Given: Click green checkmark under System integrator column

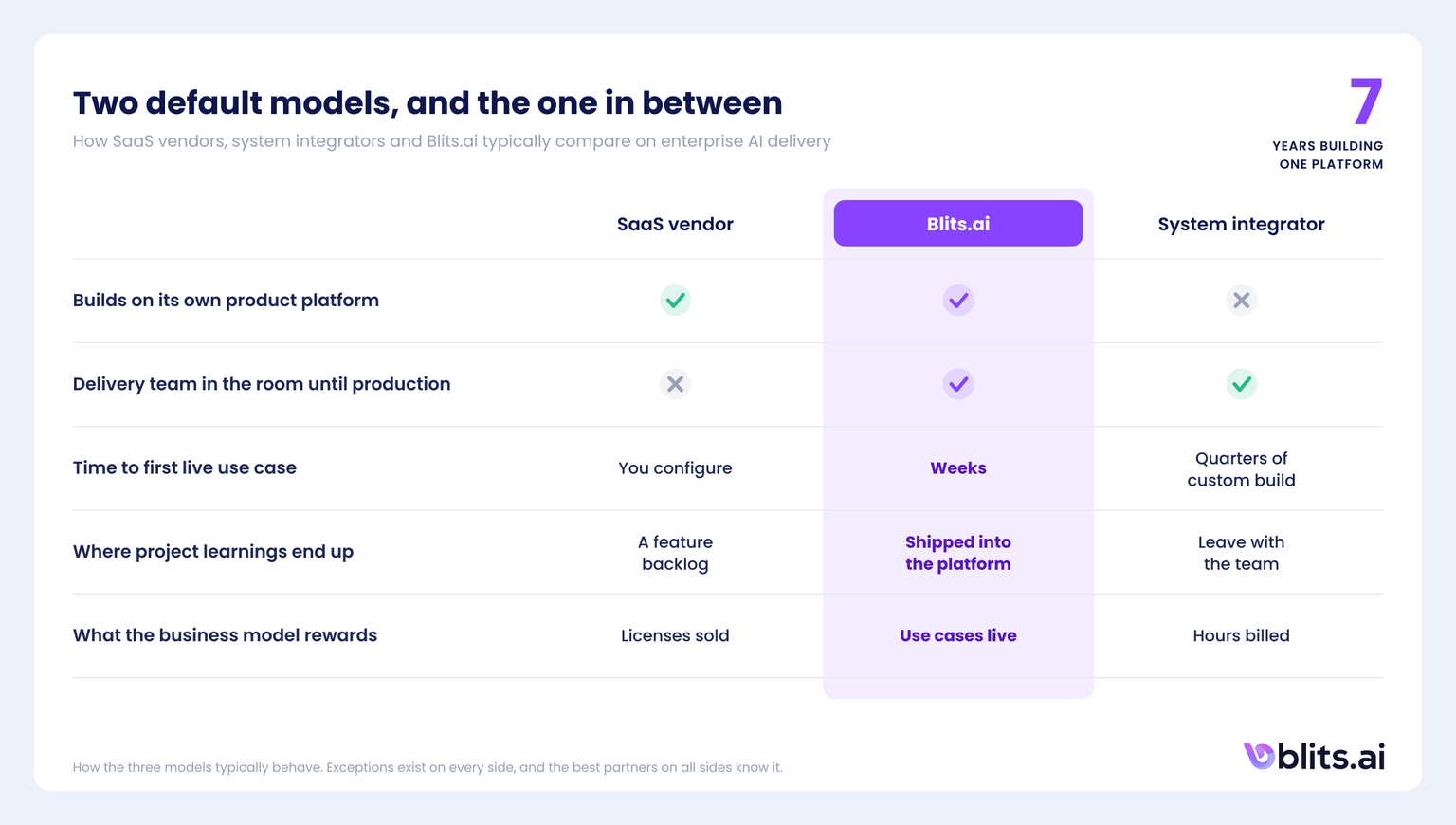Looking at the screenshot, I should click(1241, 384).
